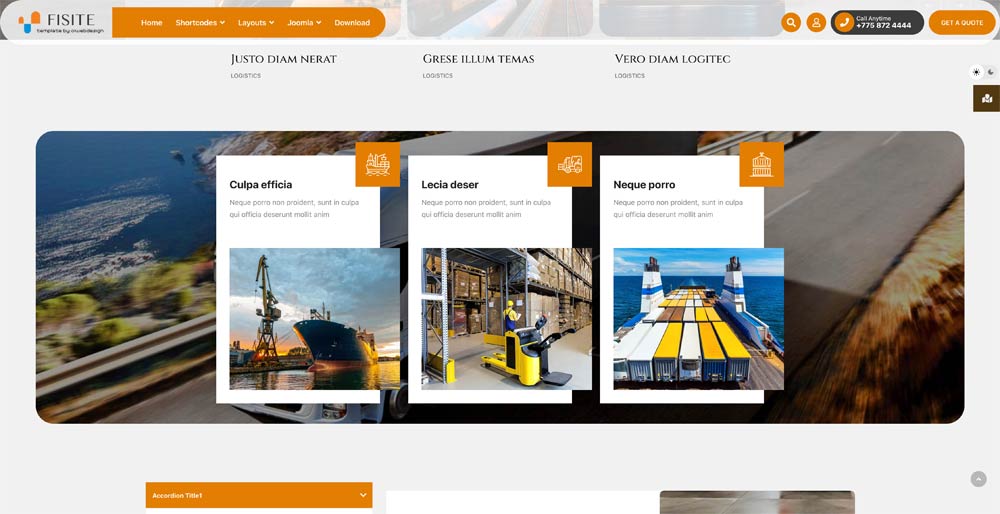The image size is (1000, 514).
Task: Click the forklift icon on Lecia deser
Action: point(569,164)
